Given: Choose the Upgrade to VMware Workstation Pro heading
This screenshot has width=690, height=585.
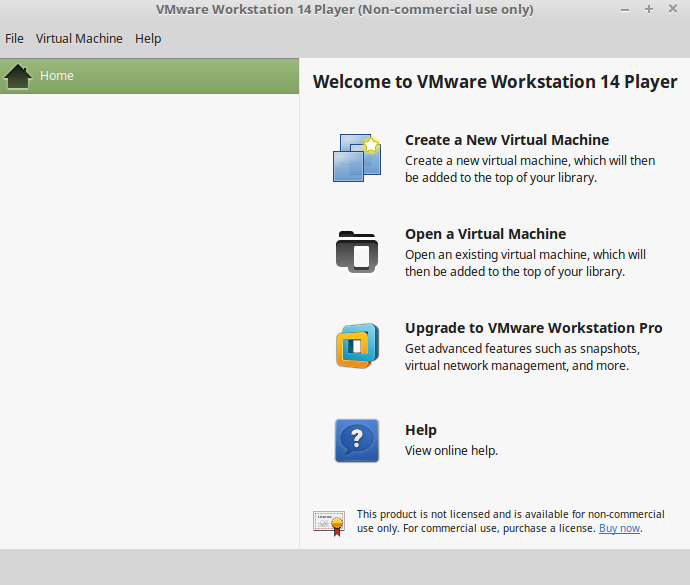Looking at the screenshot, I should point(533,328).
